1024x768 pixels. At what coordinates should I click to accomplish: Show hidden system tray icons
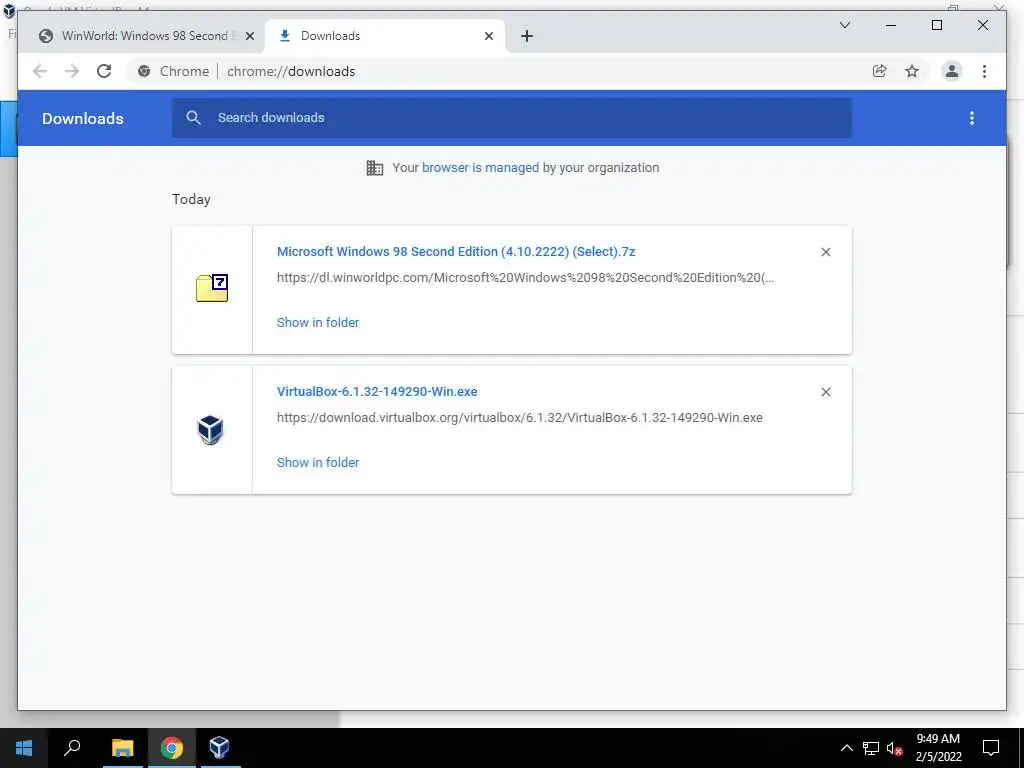(846, 748)
